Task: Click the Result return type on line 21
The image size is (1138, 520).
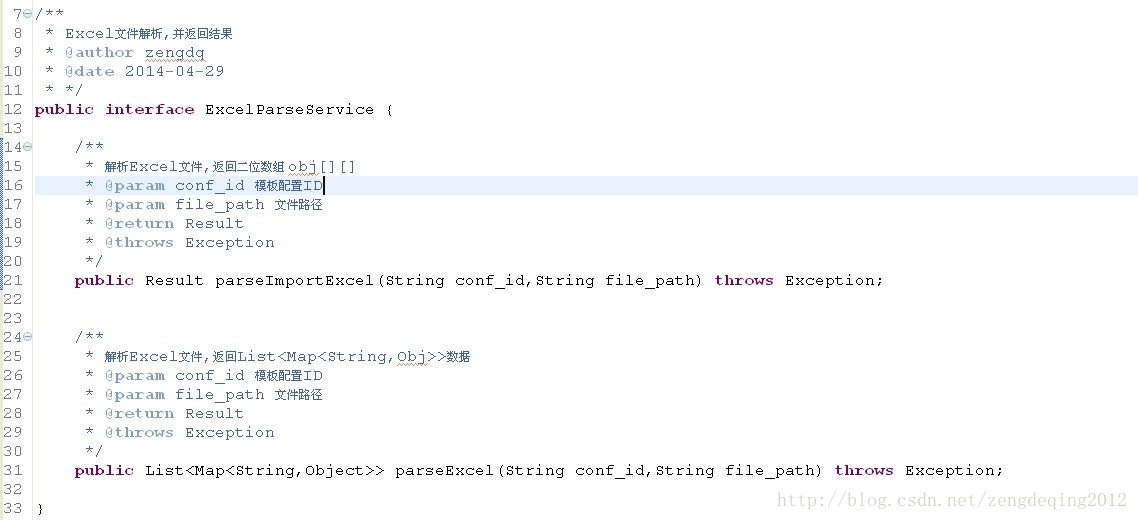Action: (x=174, y=281)
